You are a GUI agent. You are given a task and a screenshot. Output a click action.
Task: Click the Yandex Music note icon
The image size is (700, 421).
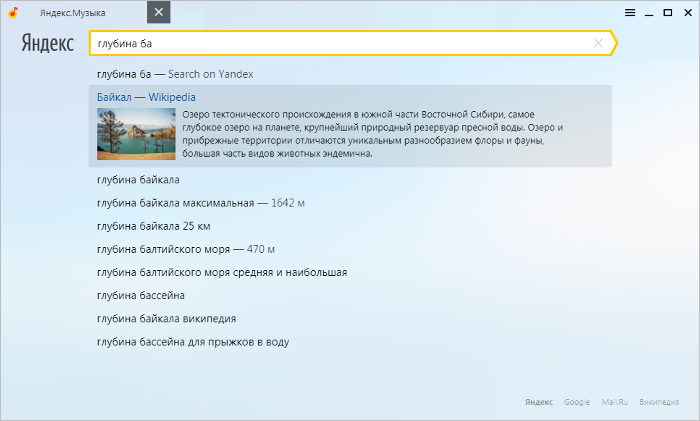click(13, 13)
